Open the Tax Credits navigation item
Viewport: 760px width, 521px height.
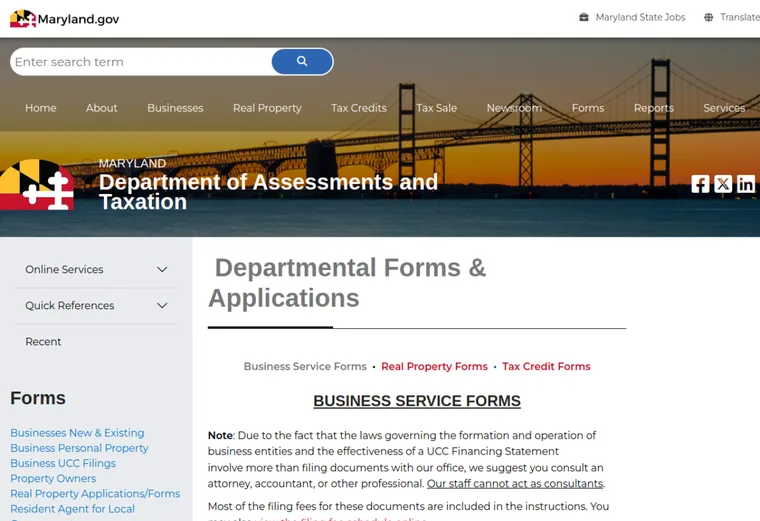pyautogui.click(x=359, y=108)
